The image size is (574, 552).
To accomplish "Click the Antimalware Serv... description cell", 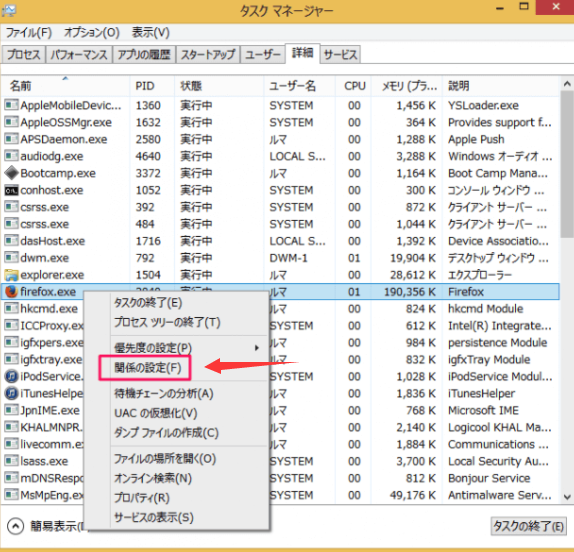I will point(499,495).
